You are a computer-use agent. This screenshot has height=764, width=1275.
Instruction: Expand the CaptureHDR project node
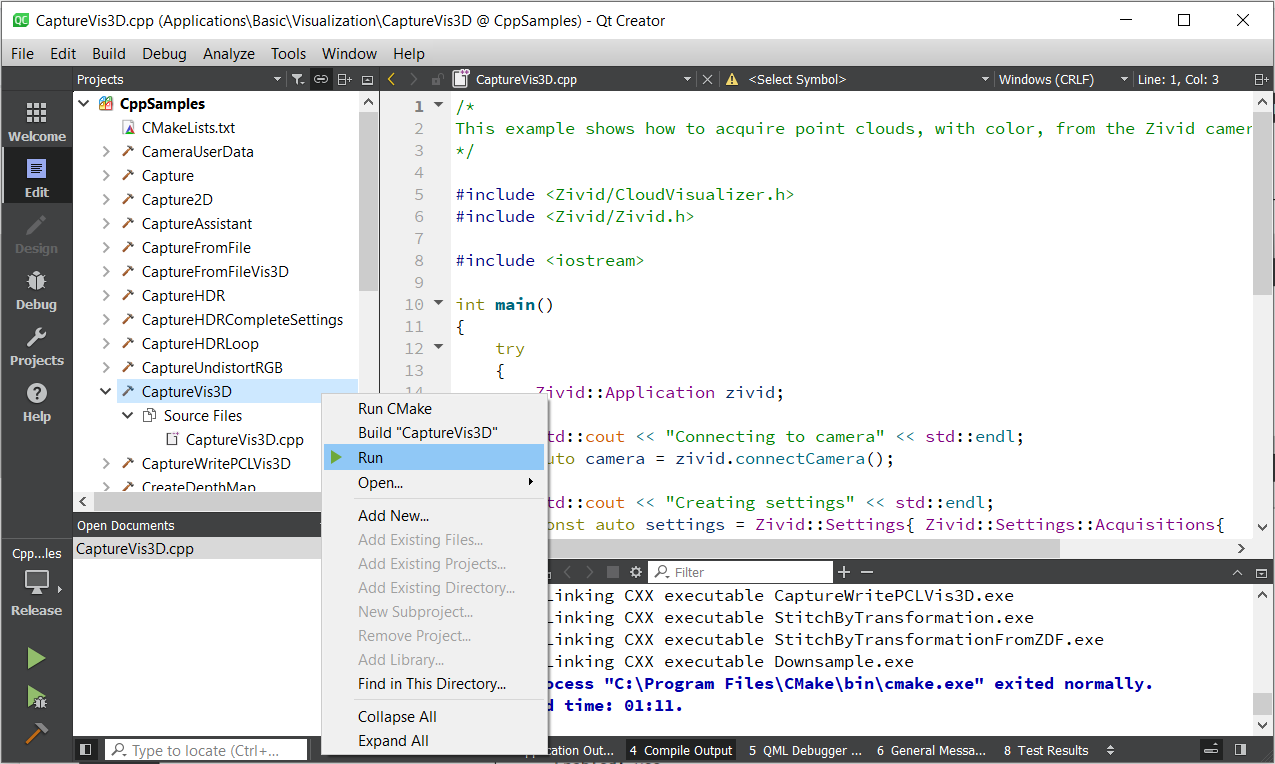click(106, 296)
